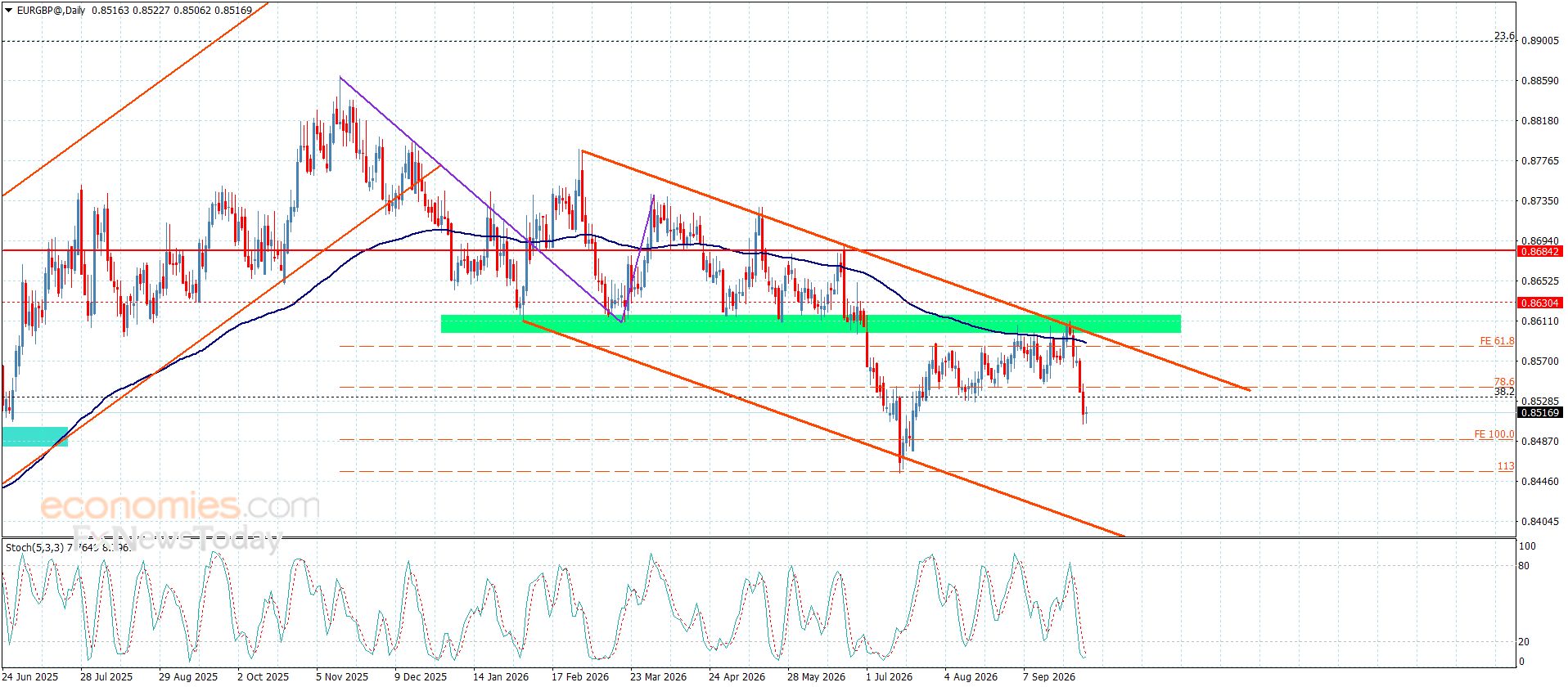
Task: Click the 0.88590 price axis value
Action: (1540, 81)
